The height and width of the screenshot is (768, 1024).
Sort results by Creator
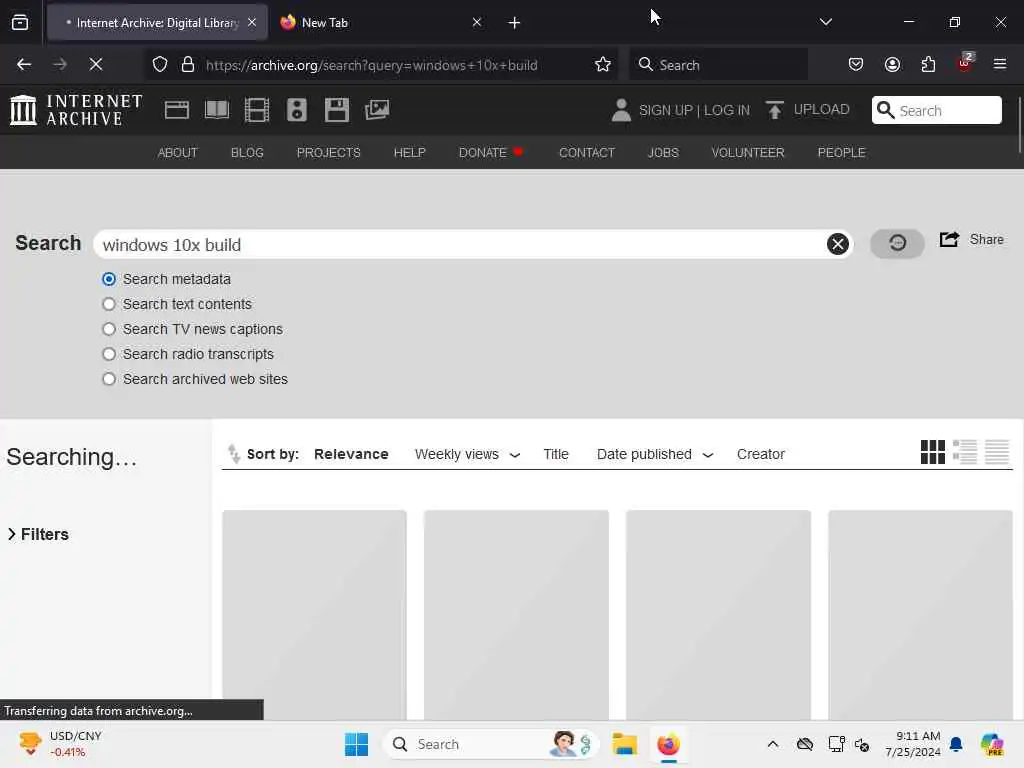[x=761, y=454]
